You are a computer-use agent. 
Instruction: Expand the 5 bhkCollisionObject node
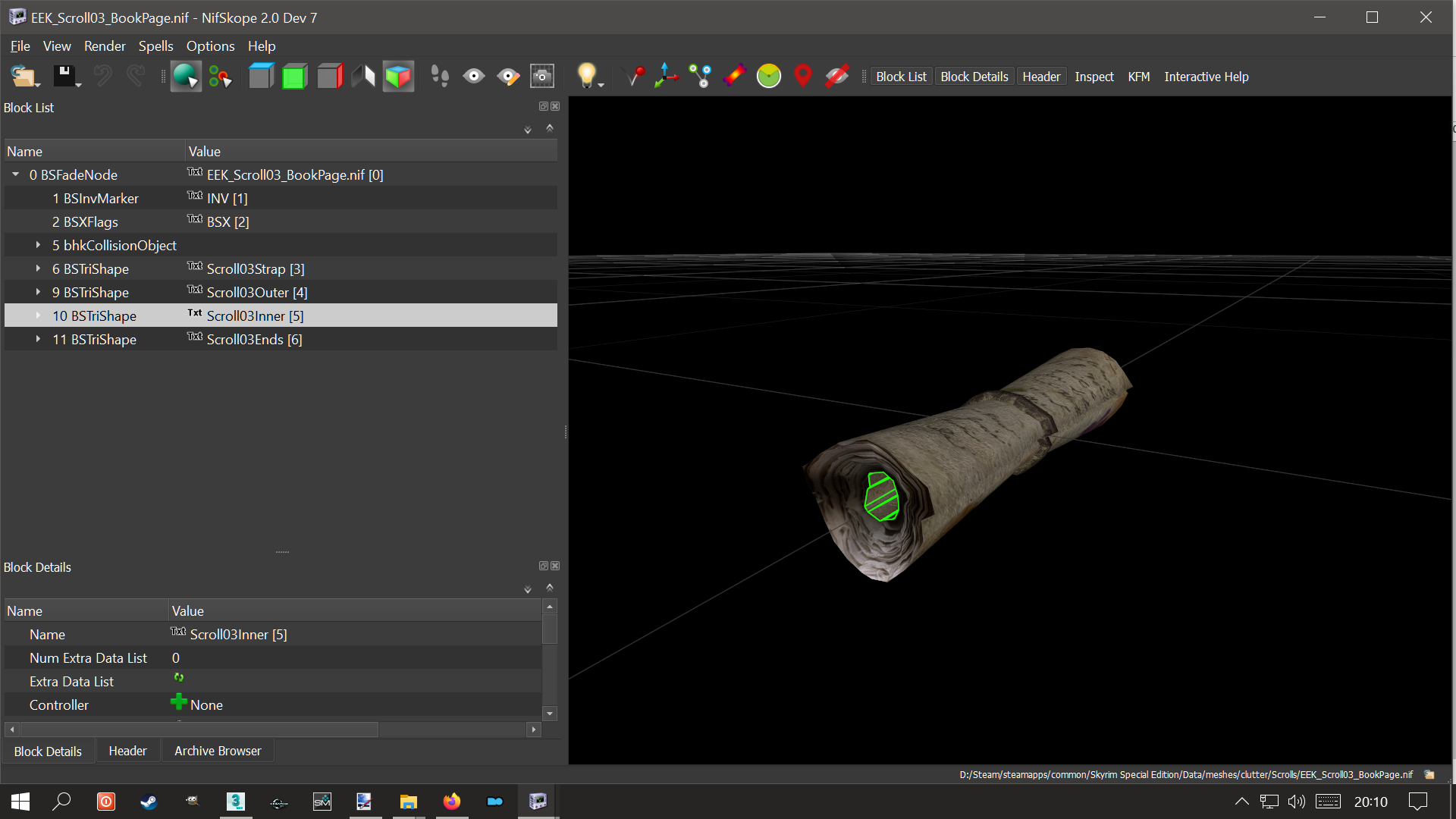coord(38,245)
